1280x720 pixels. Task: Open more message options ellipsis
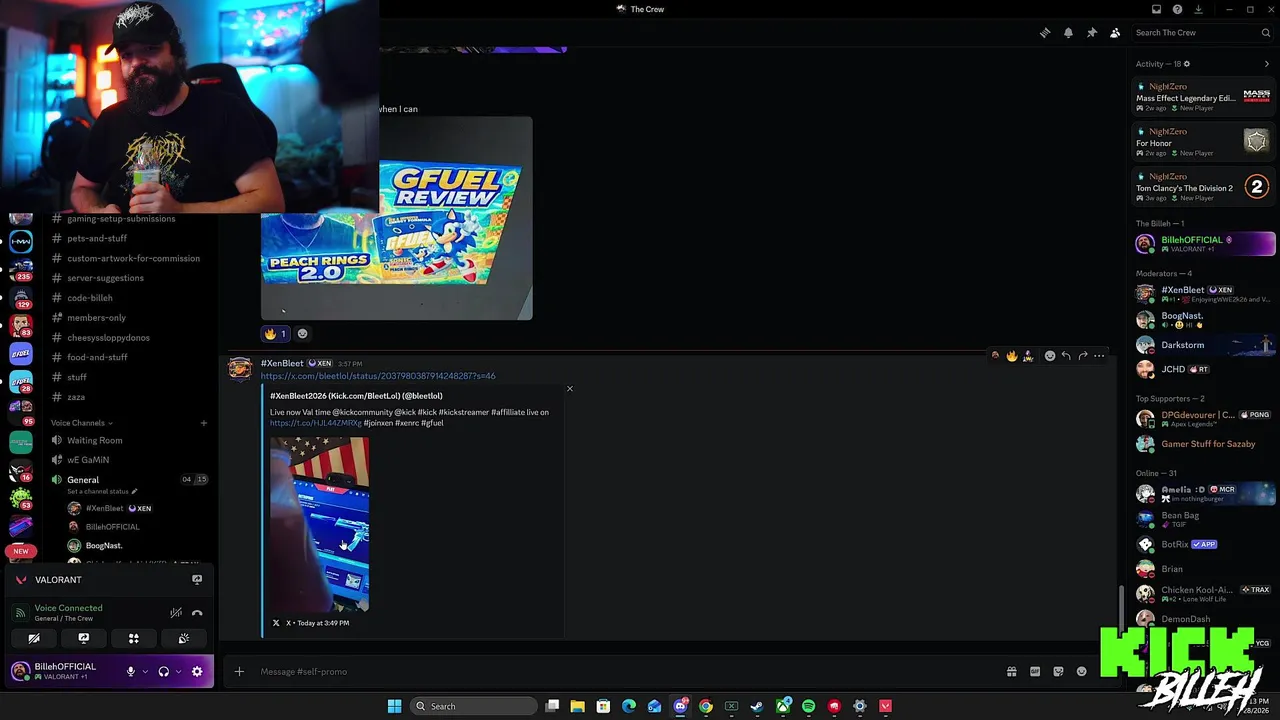coord(1099,356)
